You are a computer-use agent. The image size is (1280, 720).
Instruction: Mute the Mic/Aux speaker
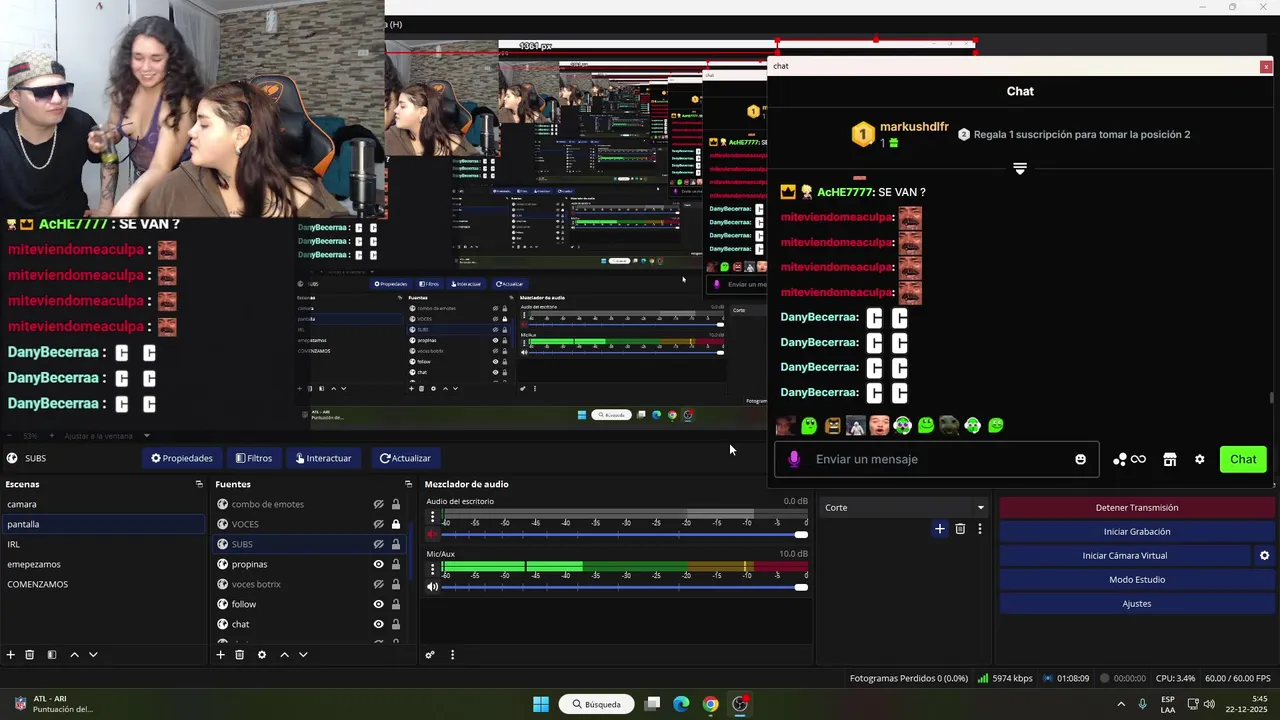(x=432, y=587)
